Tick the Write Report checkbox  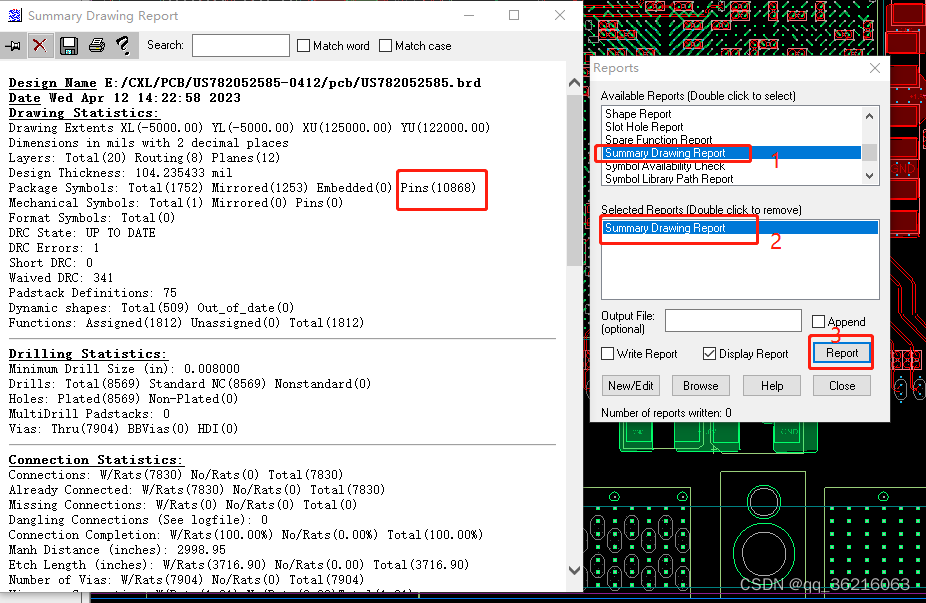[x=607, y=354]
